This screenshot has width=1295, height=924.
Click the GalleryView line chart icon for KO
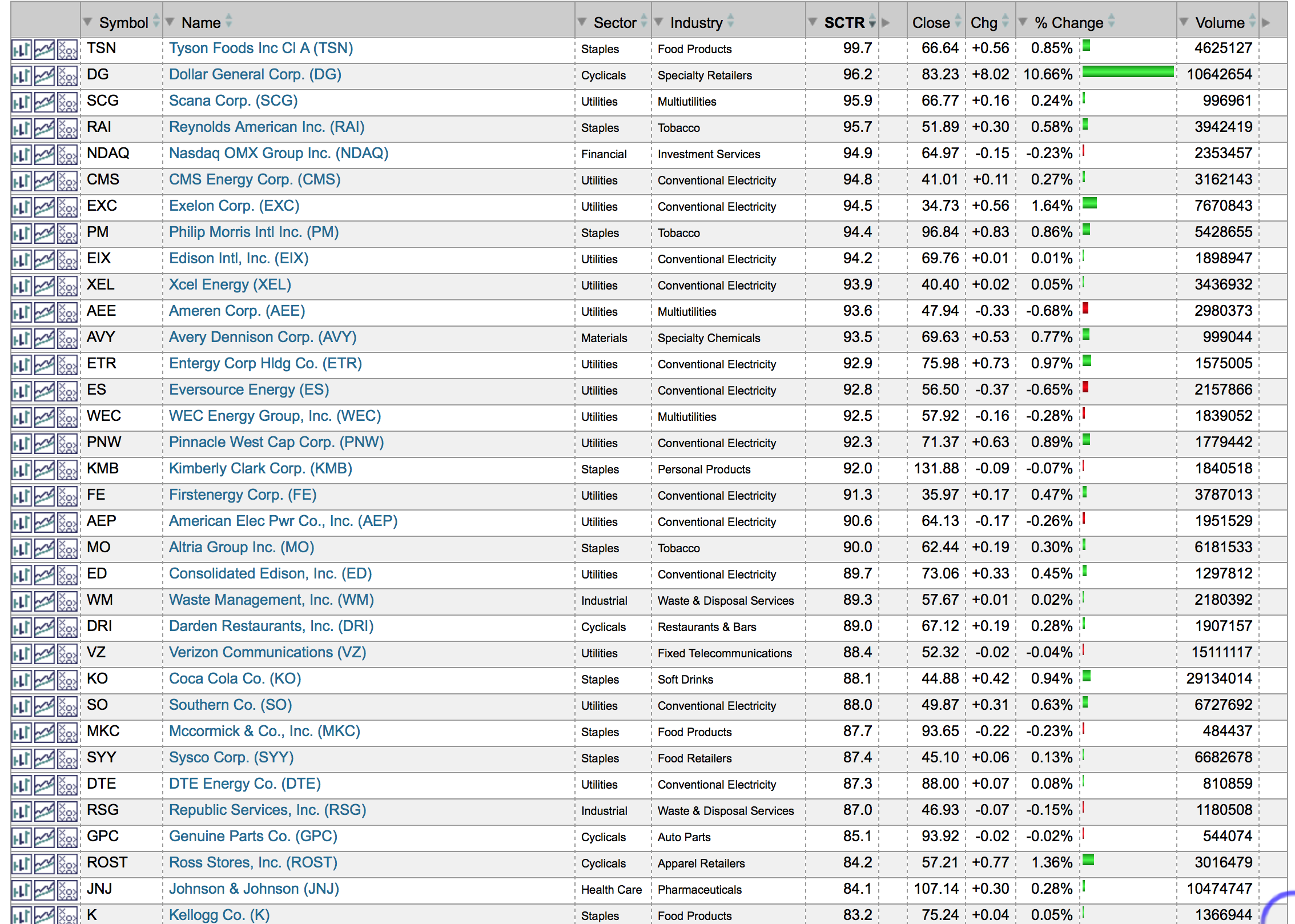[45, 680]
